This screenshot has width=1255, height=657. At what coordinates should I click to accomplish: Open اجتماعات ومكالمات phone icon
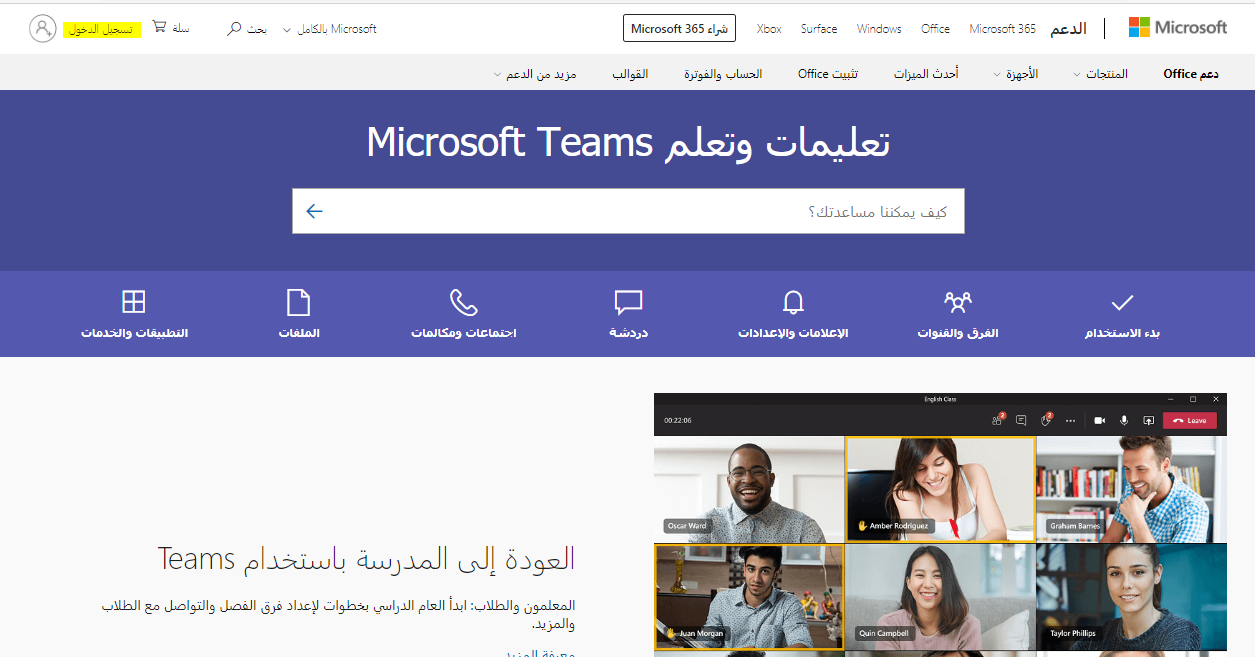[x=463, y=302]
